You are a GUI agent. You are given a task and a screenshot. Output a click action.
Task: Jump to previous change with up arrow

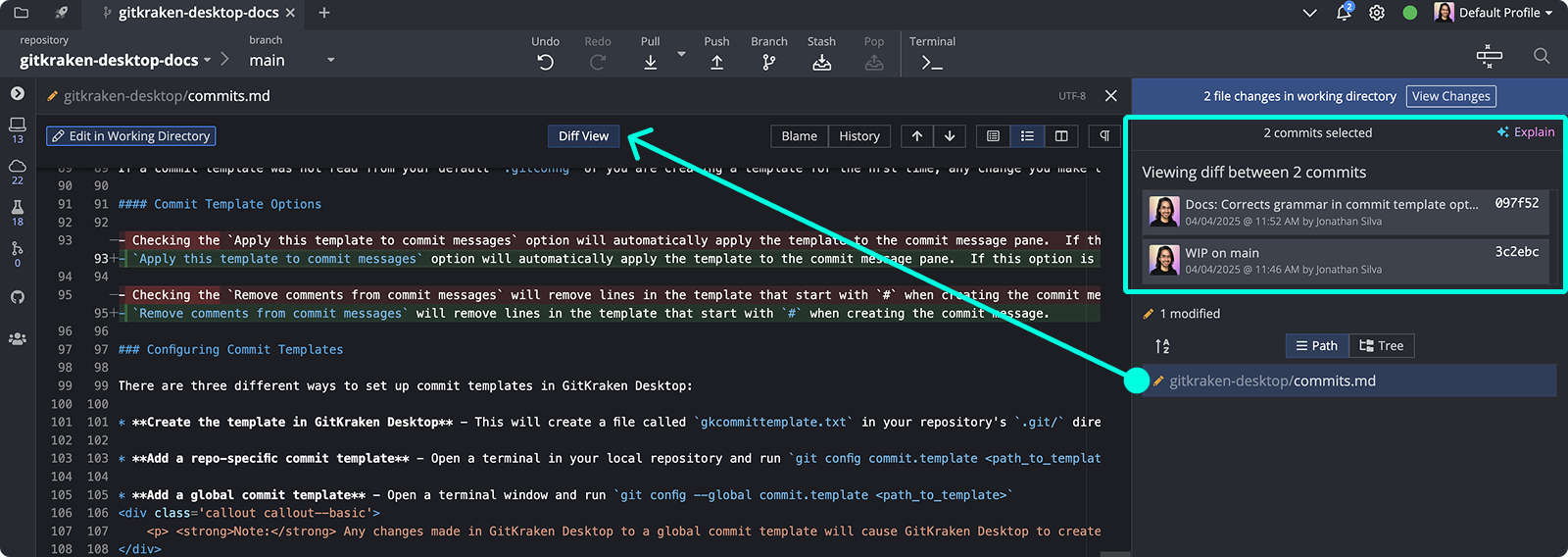pos(916,136)
